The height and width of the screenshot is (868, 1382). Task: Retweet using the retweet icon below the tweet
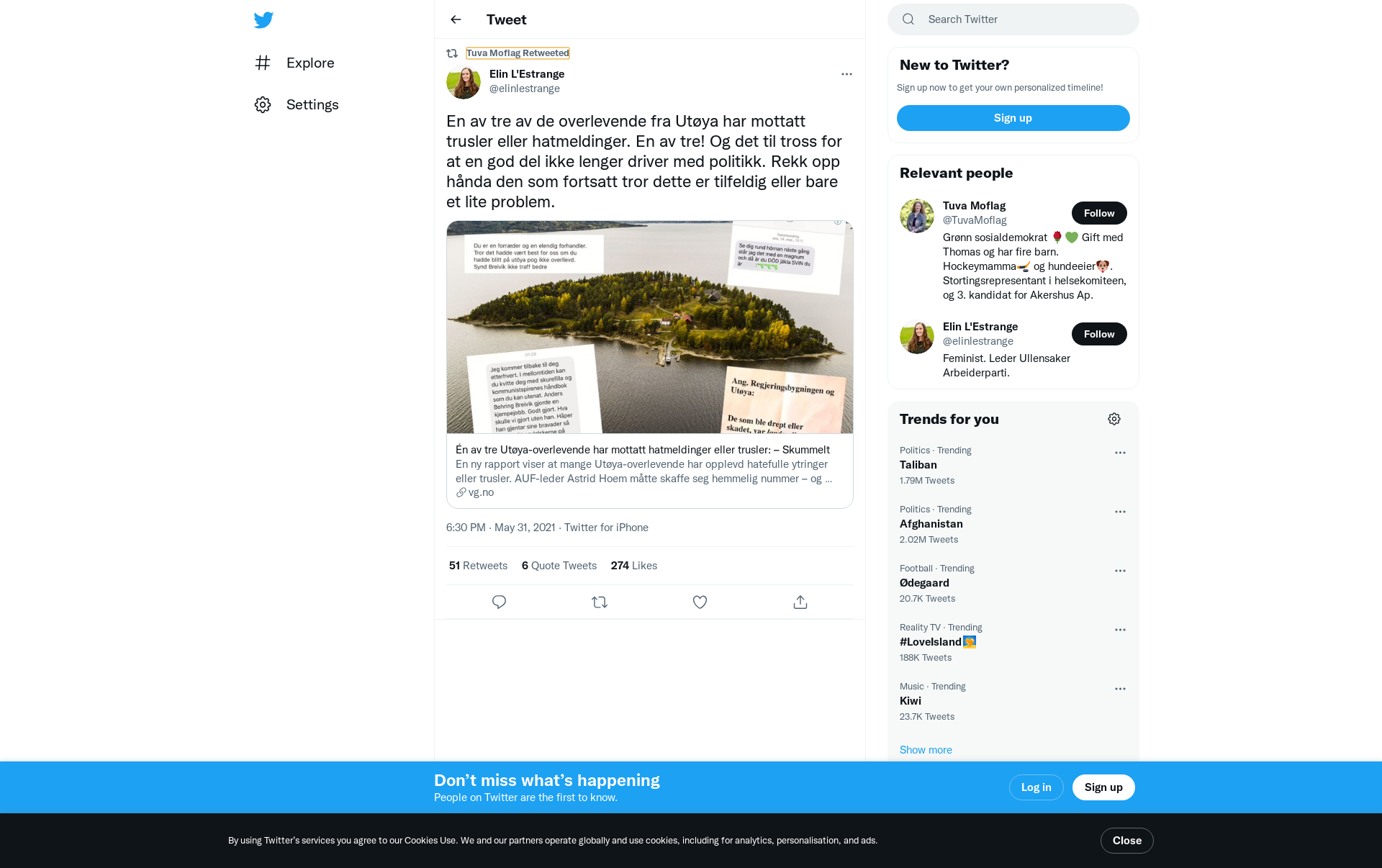pos(600,602)
